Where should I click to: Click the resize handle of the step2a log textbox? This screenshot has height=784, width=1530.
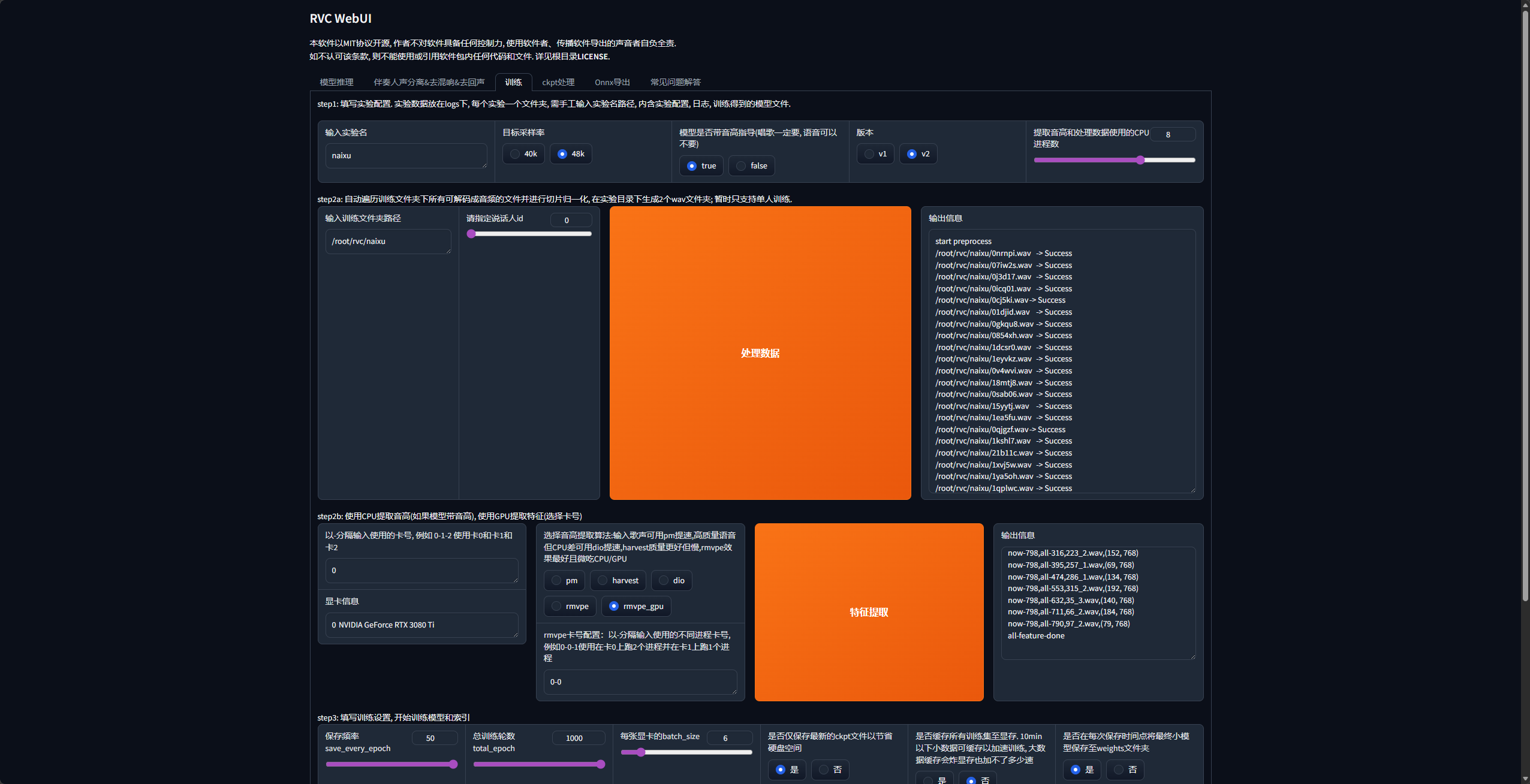pyautogui.click(x=1192, y=490)
